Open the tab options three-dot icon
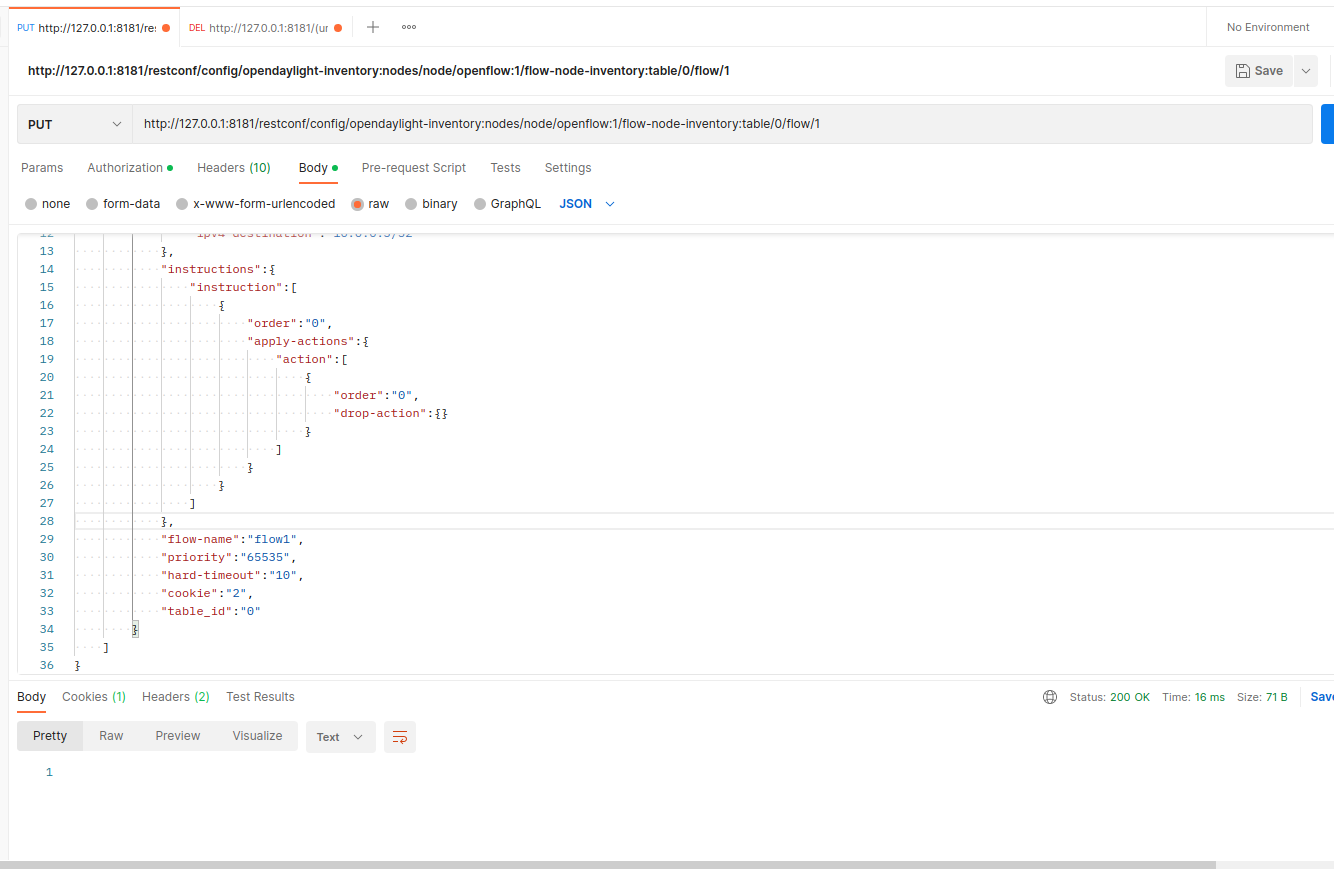 click(409, 27)
